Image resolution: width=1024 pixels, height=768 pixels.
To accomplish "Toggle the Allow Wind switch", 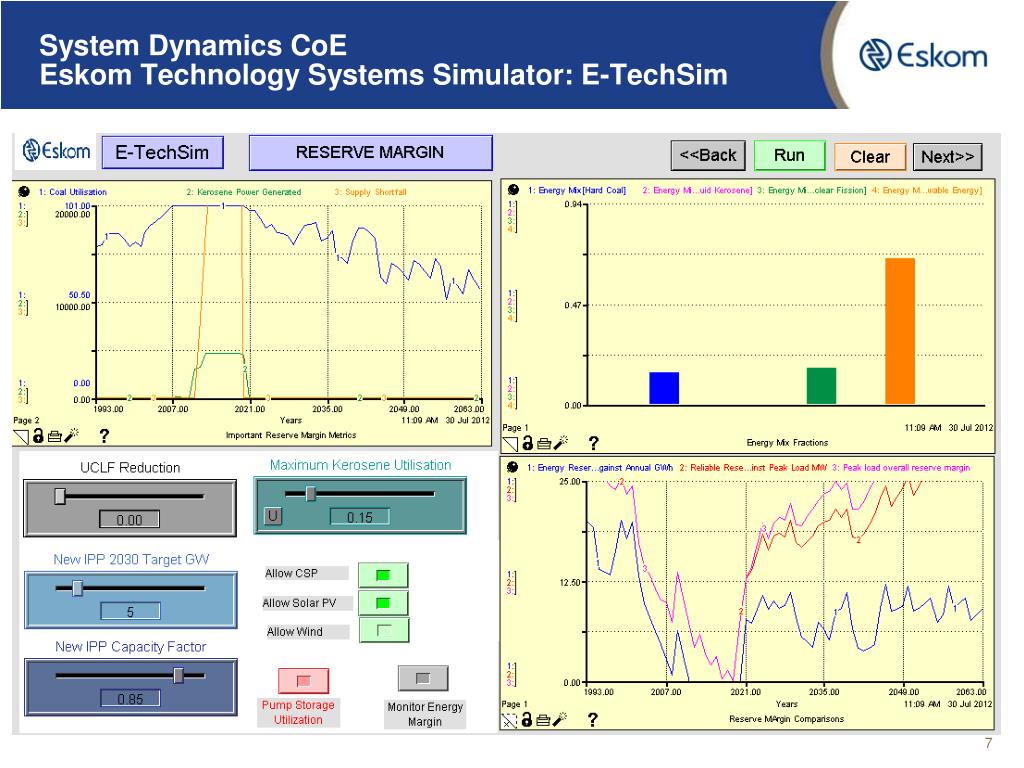I will tap(384, 630).
